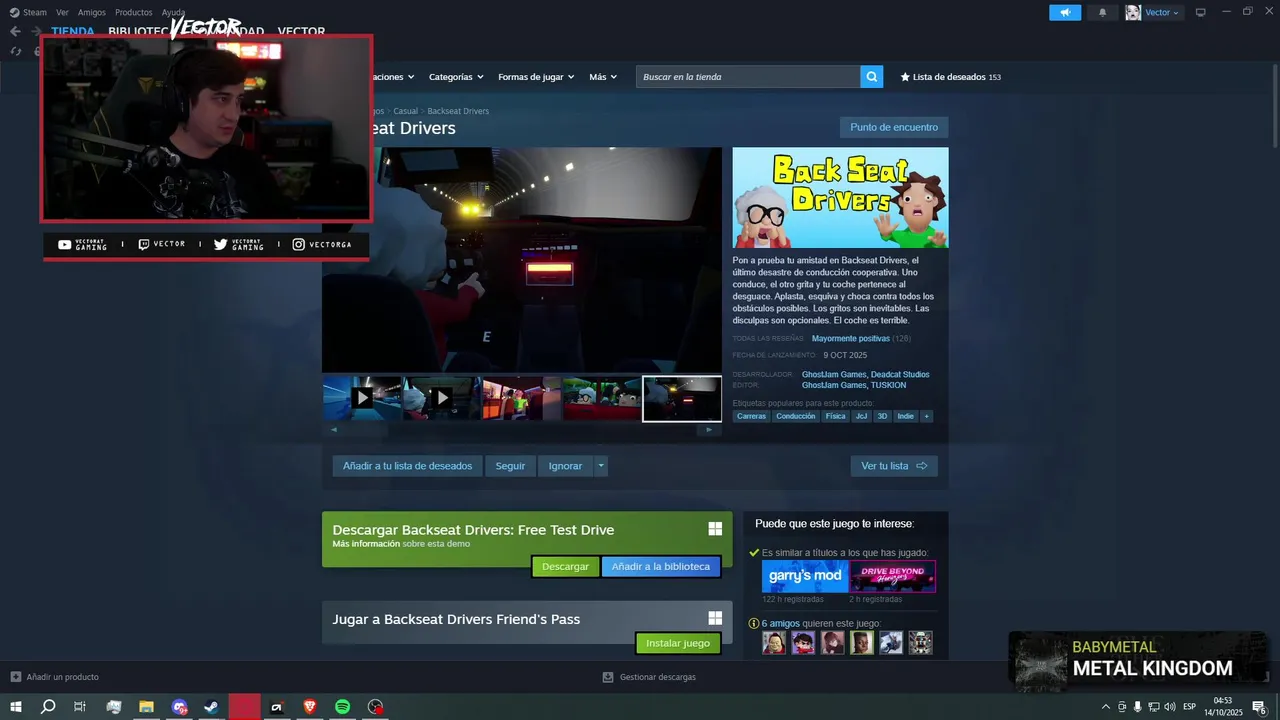Click the Conducción tag
This screenshot has height=720, width=1280.
coord(796,416)
